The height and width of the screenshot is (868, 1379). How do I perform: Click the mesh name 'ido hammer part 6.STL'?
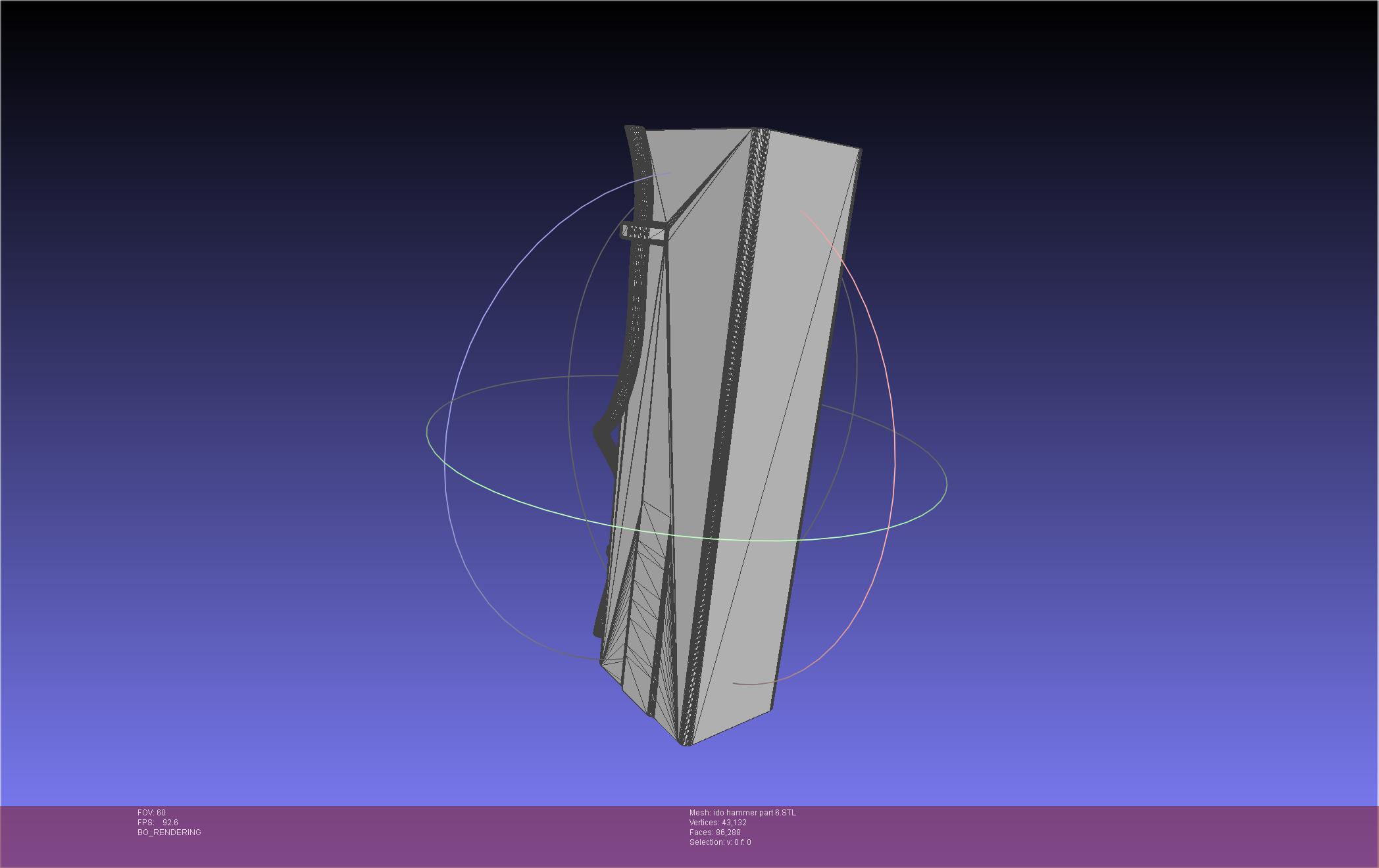[754, 813]
